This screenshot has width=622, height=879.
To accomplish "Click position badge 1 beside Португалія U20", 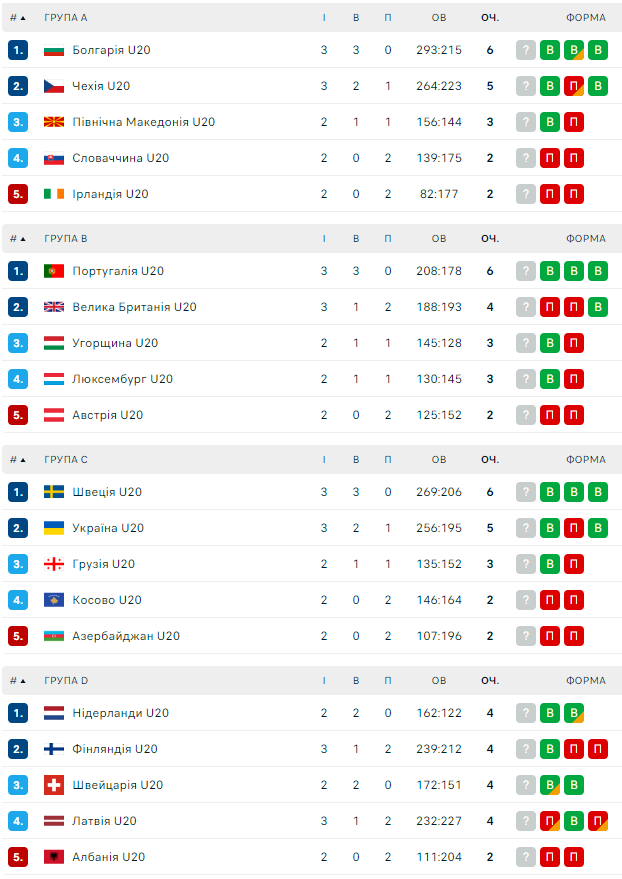I will tap(18, 271).
